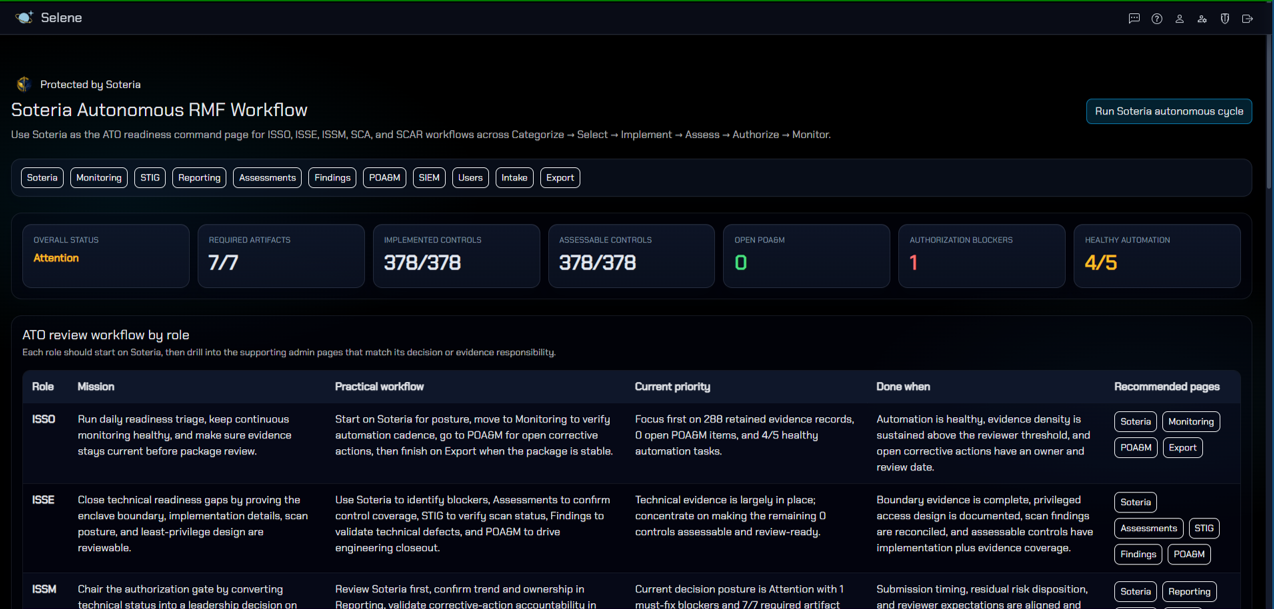
Task: Switch to the SIEM navigation pill
Action: click(429, 178)
